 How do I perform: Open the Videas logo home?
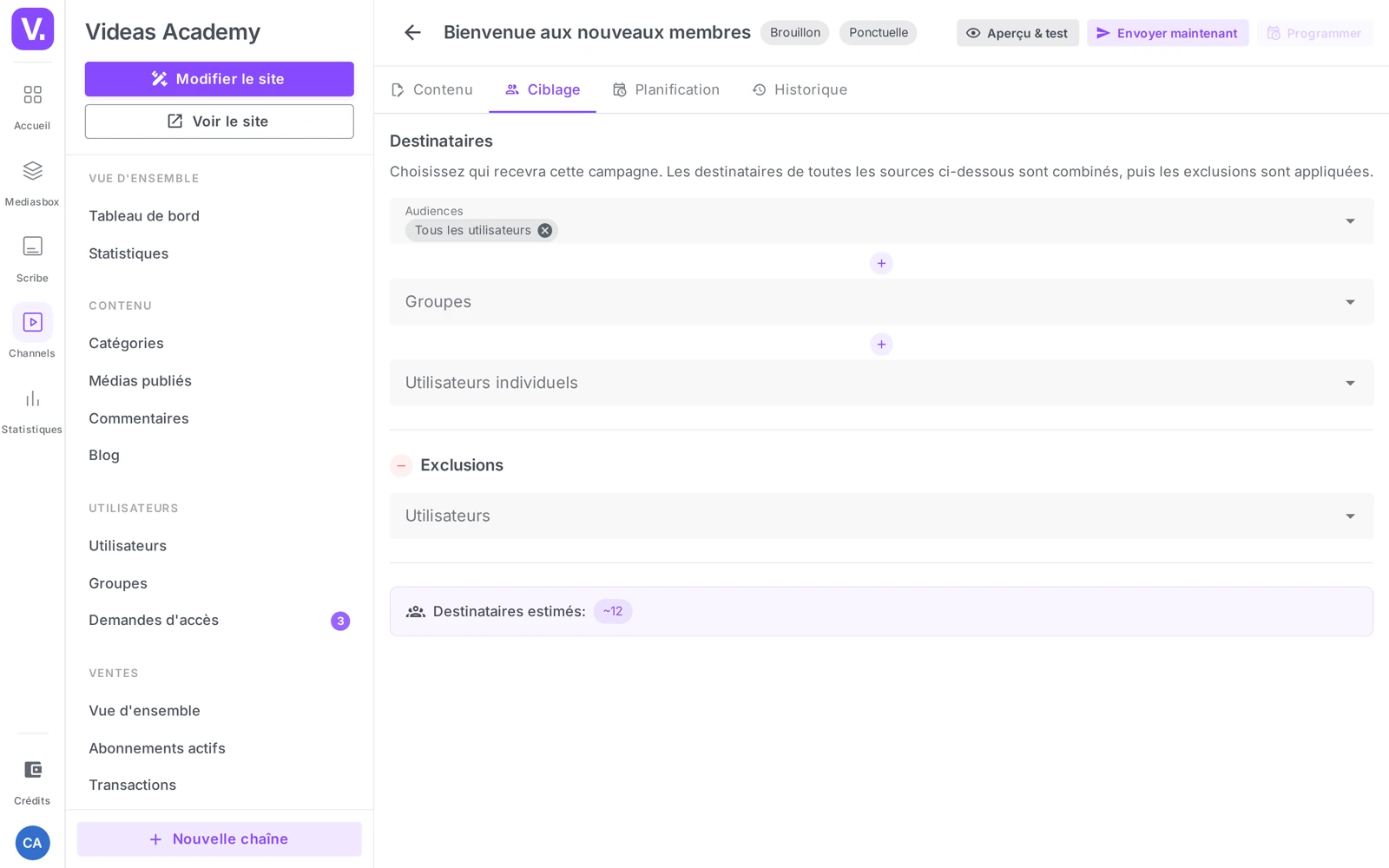[x=32, y=29]
